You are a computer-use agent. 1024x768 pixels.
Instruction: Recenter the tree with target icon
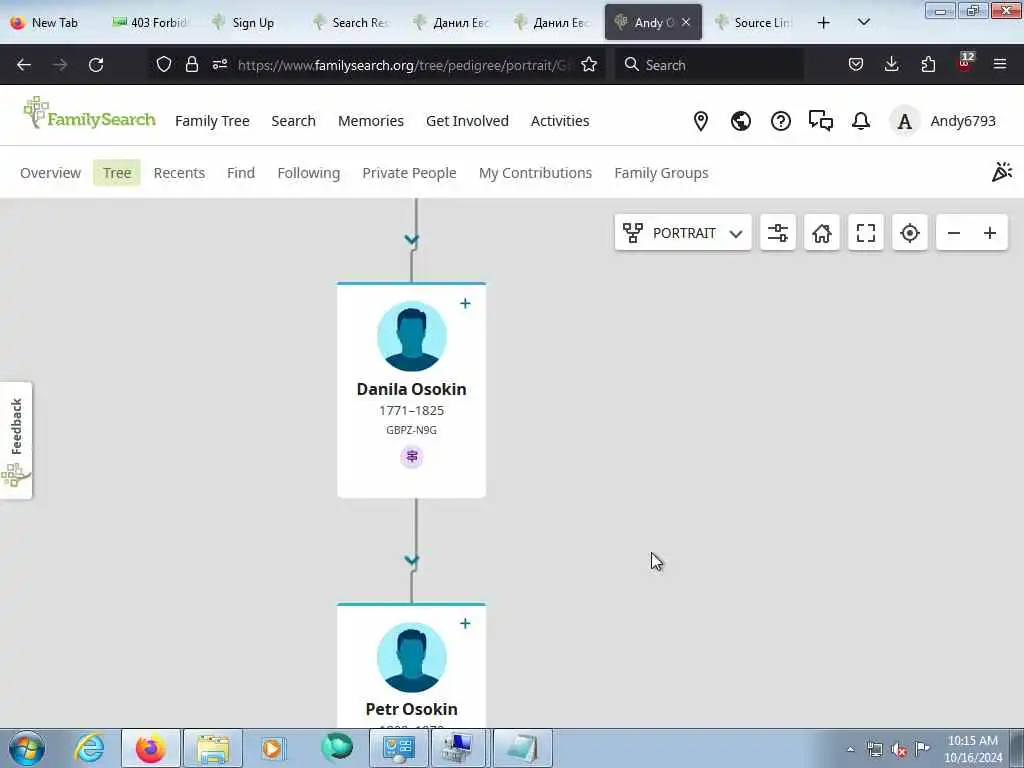[910, 232]
